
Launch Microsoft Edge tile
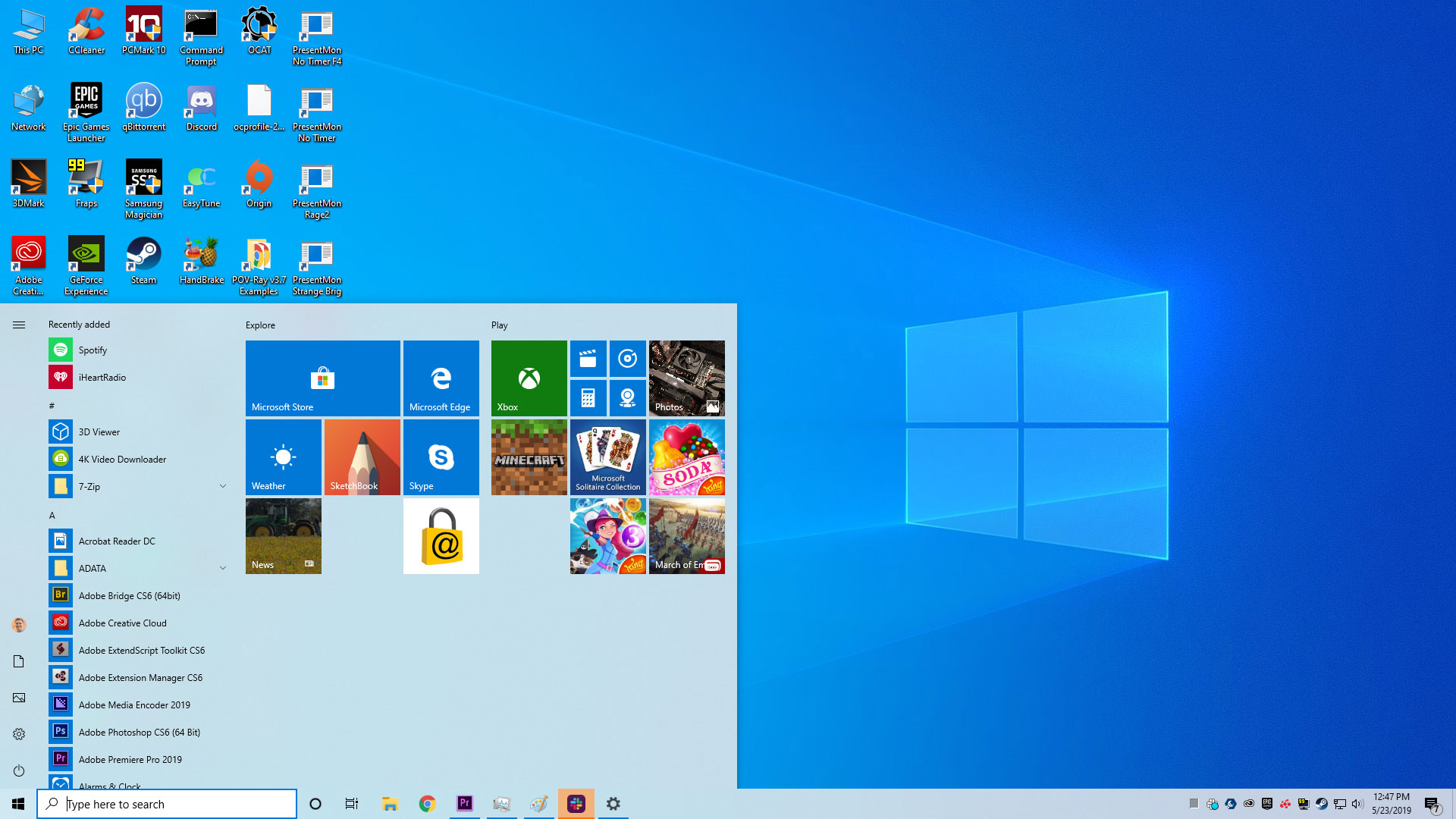pyautogui.click(x=441, y=378)
